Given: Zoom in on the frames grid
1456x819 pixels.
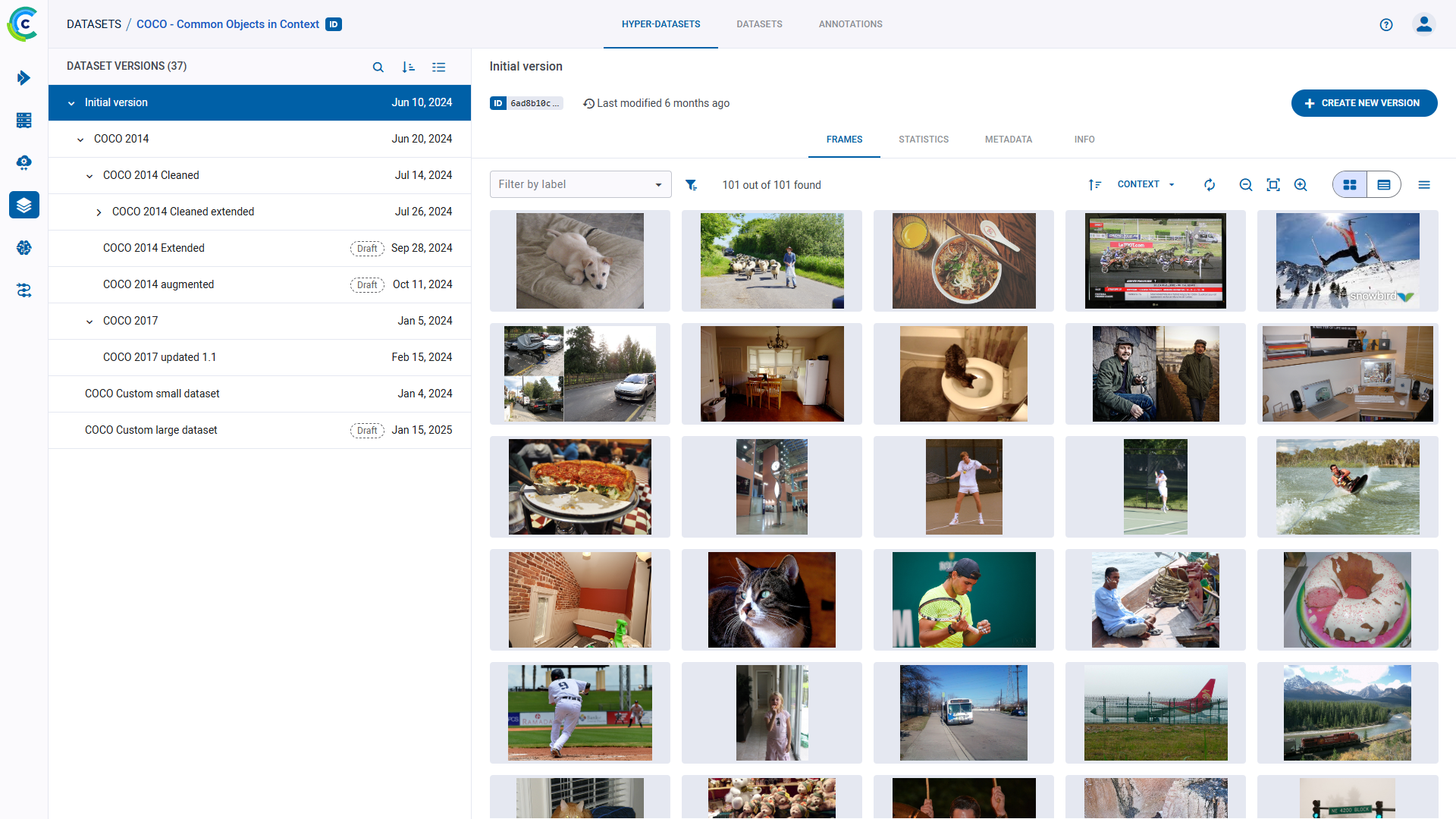Looking at the screenshot, I should click(x=1300, y=184).
